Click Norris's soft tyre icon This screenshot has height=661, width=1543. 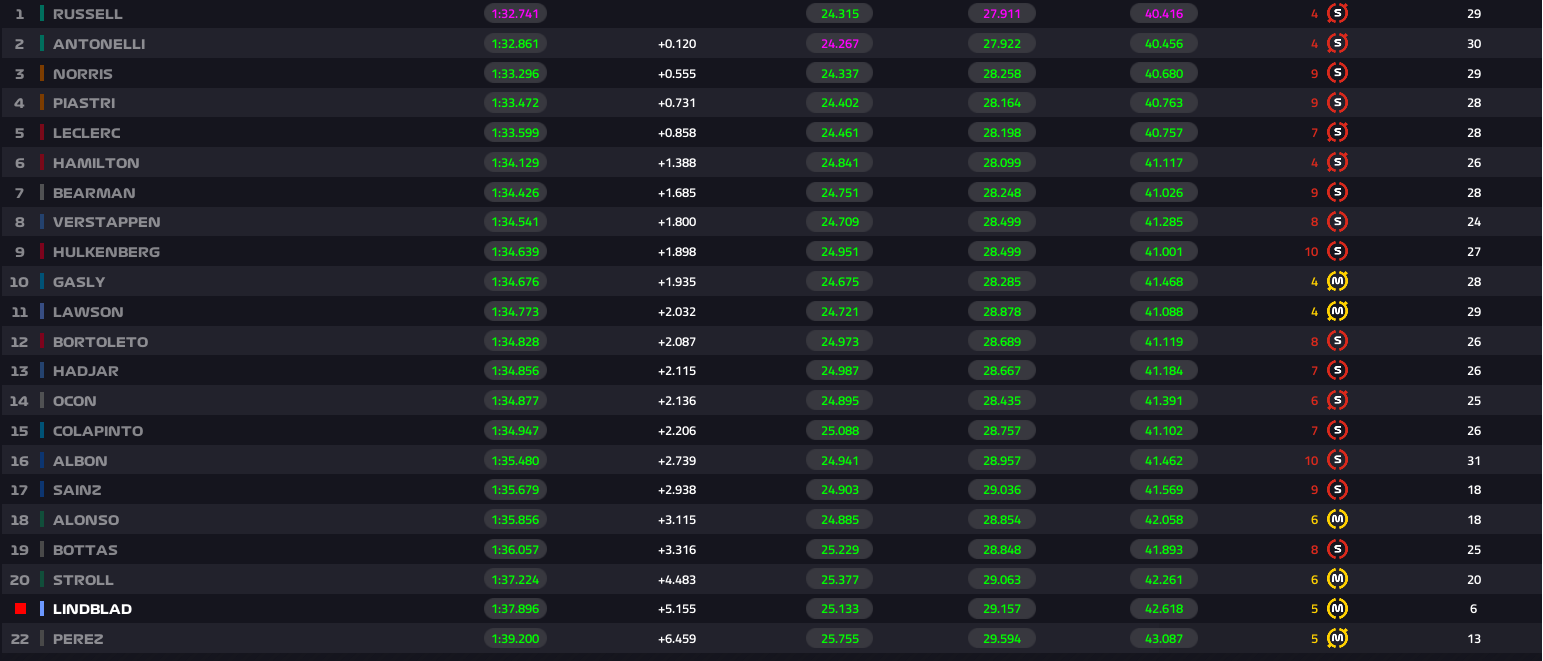(x=1337, y=74)
